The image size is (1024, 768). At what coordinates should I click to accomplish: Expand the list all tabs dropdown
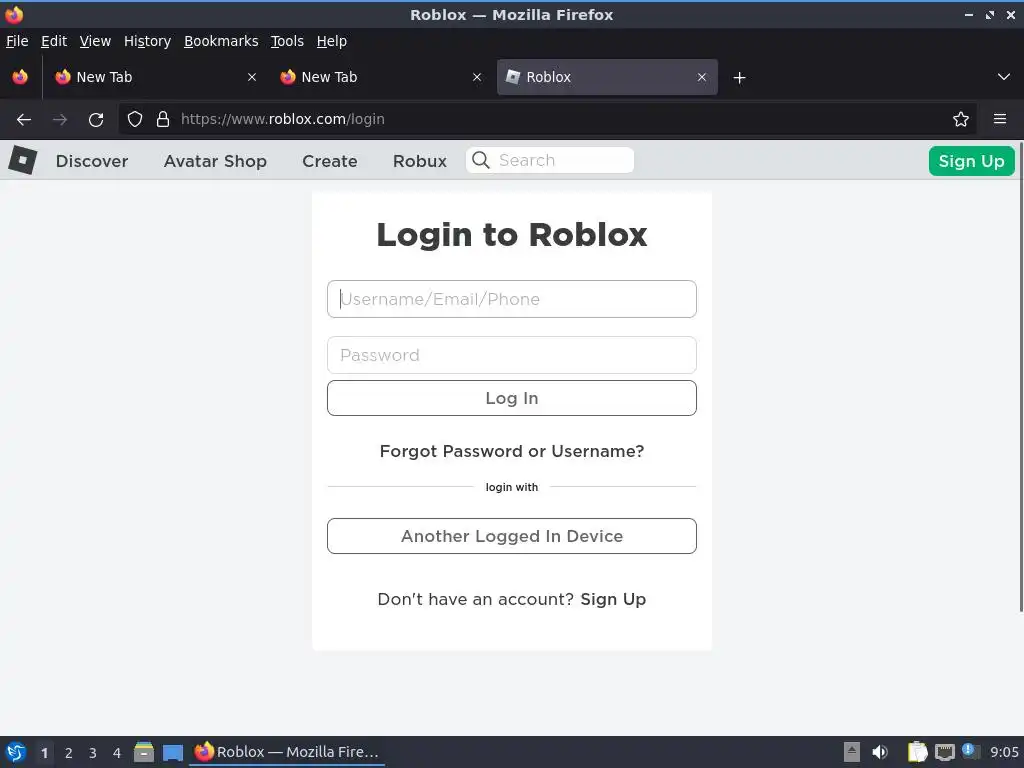pos(1004,77)
